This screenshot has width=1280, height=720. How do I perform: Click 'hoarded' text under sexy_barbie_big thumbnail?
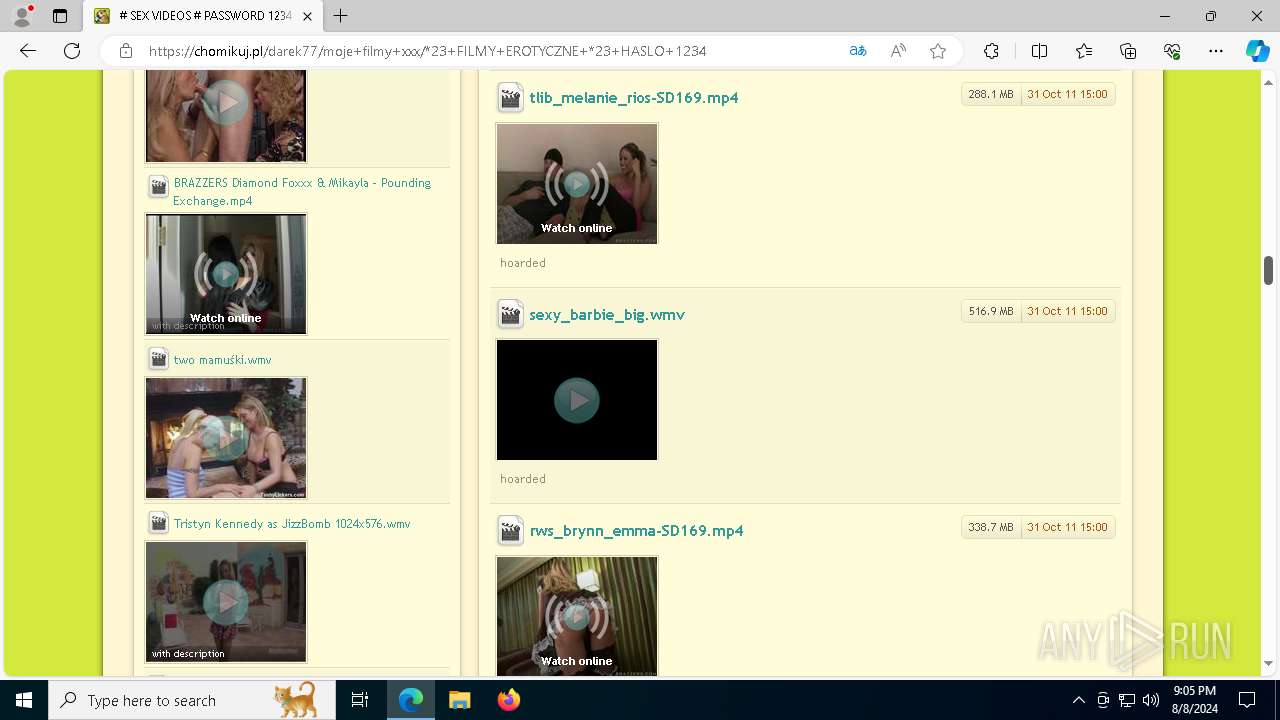(523, 479)
